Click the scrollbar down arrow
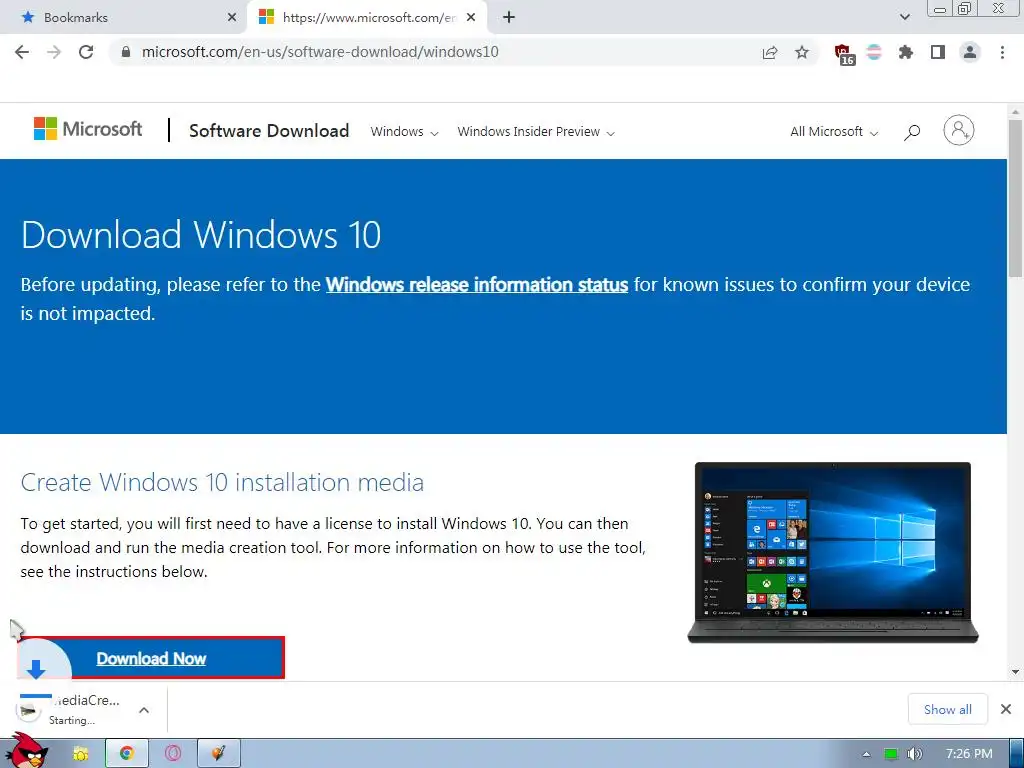The width and height of the screenshot is (1024, 768). click(1016, 672)
